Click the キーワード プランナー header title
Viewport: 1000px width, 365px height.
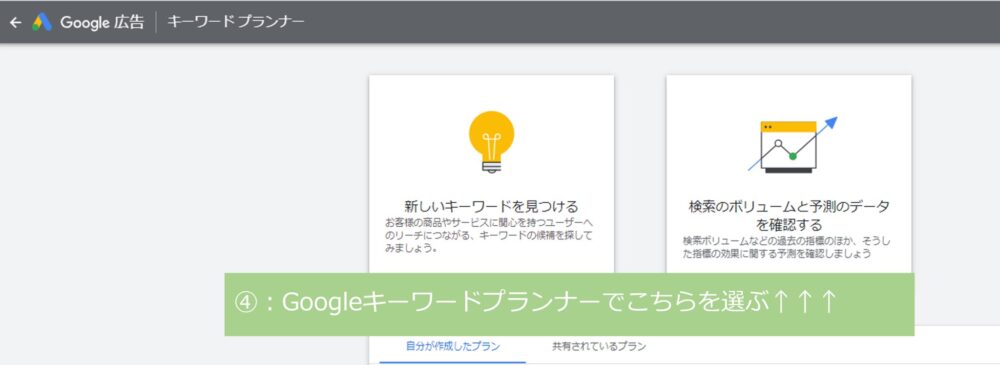click(236, 22)
